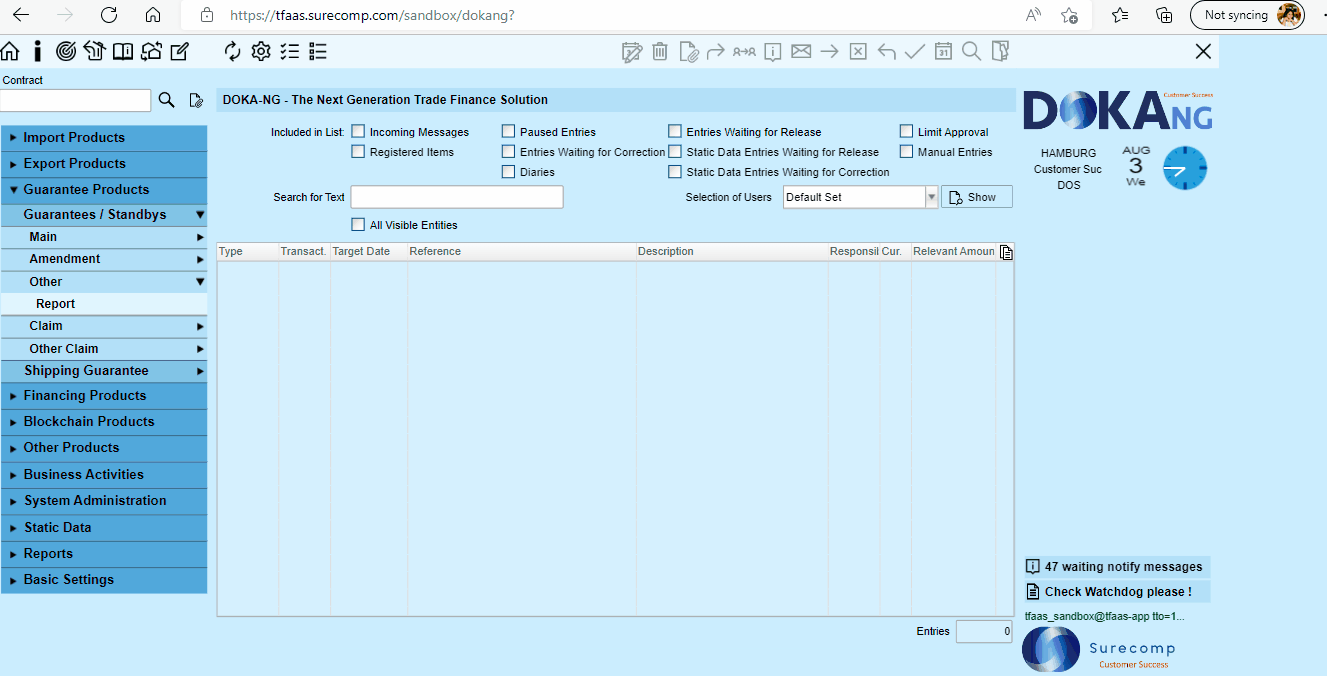Screen dimensions: 1327x676
Task: Expand the Amendment submenu
Action: (104, 259)
